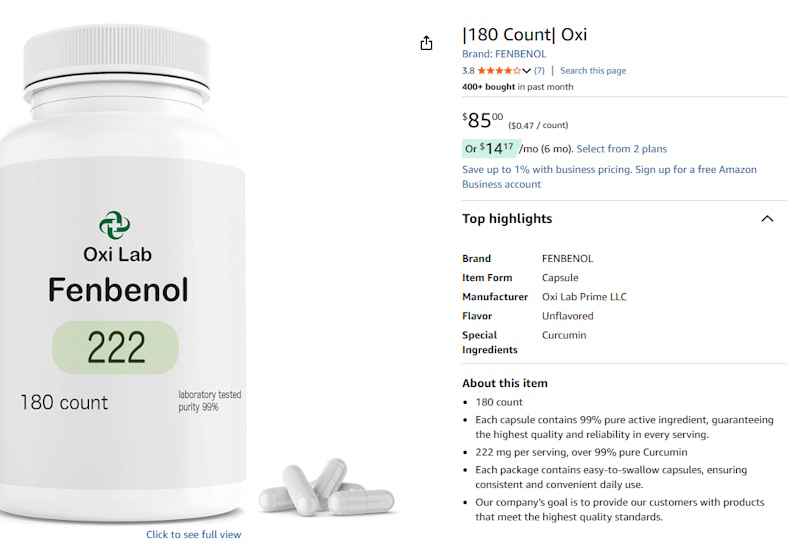Image resolution: width=805 pixels, height=544 pixels.
Task: Click the star rating icons
Action: [x=499, y=71]
